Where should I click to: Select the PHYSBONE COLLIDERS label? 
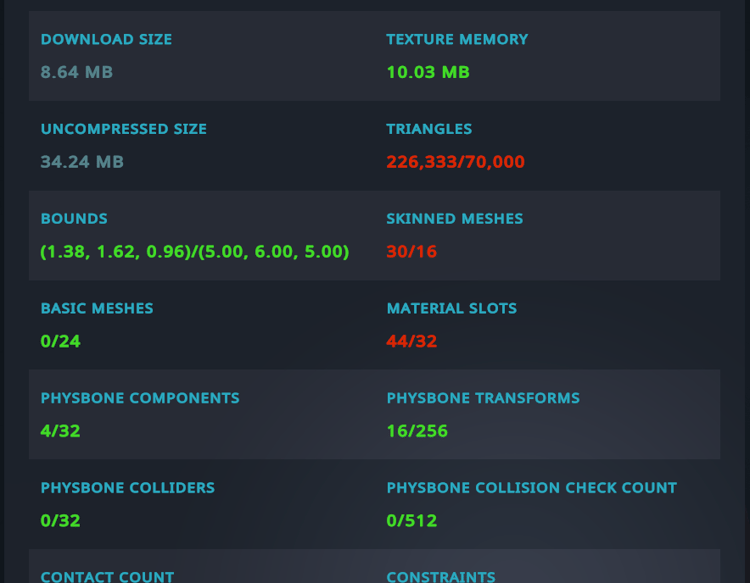128,488
